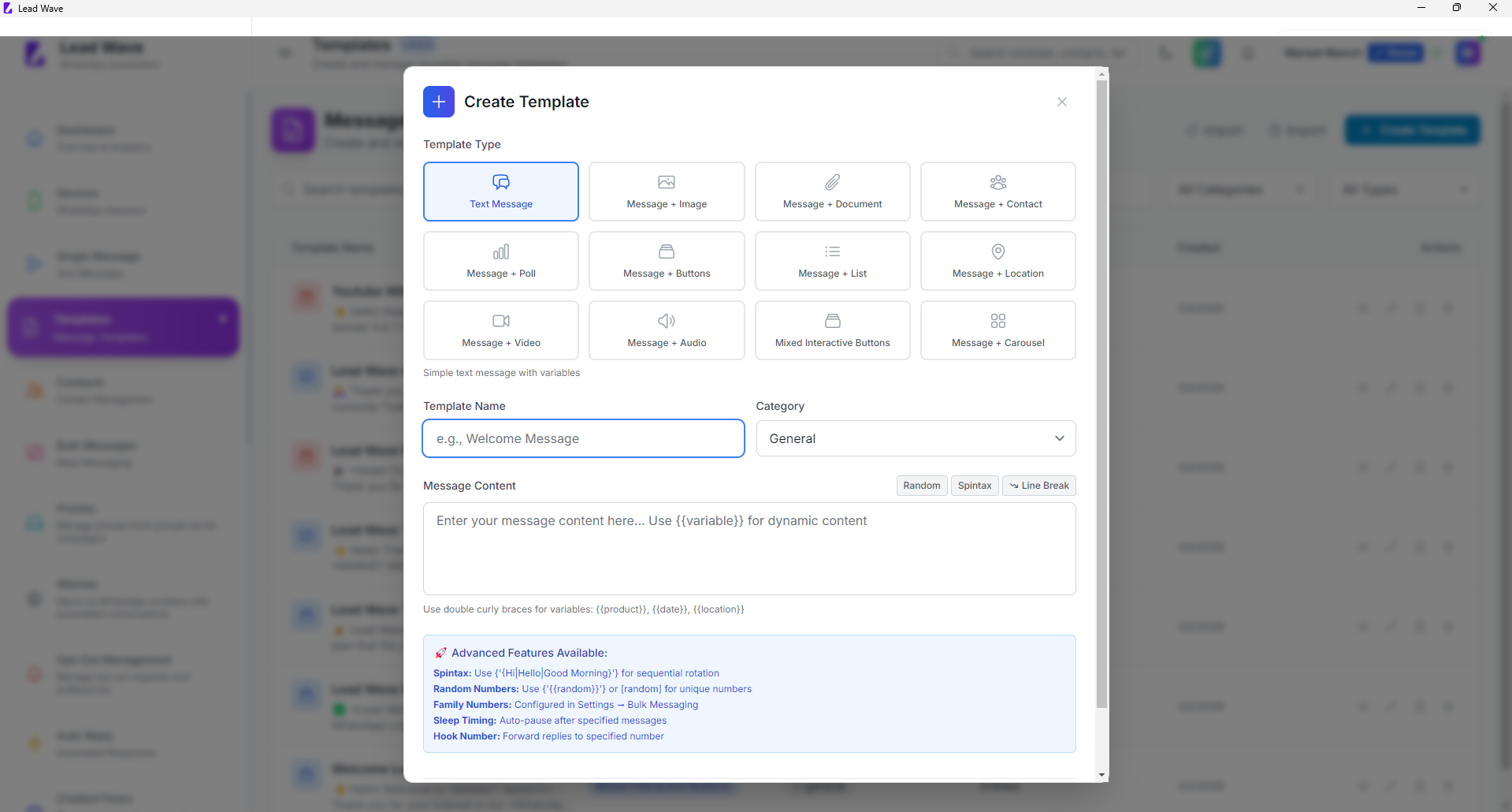1512x812 pixels.
Task: Close the Create Template dialog
Action: tap(1061, 102)
